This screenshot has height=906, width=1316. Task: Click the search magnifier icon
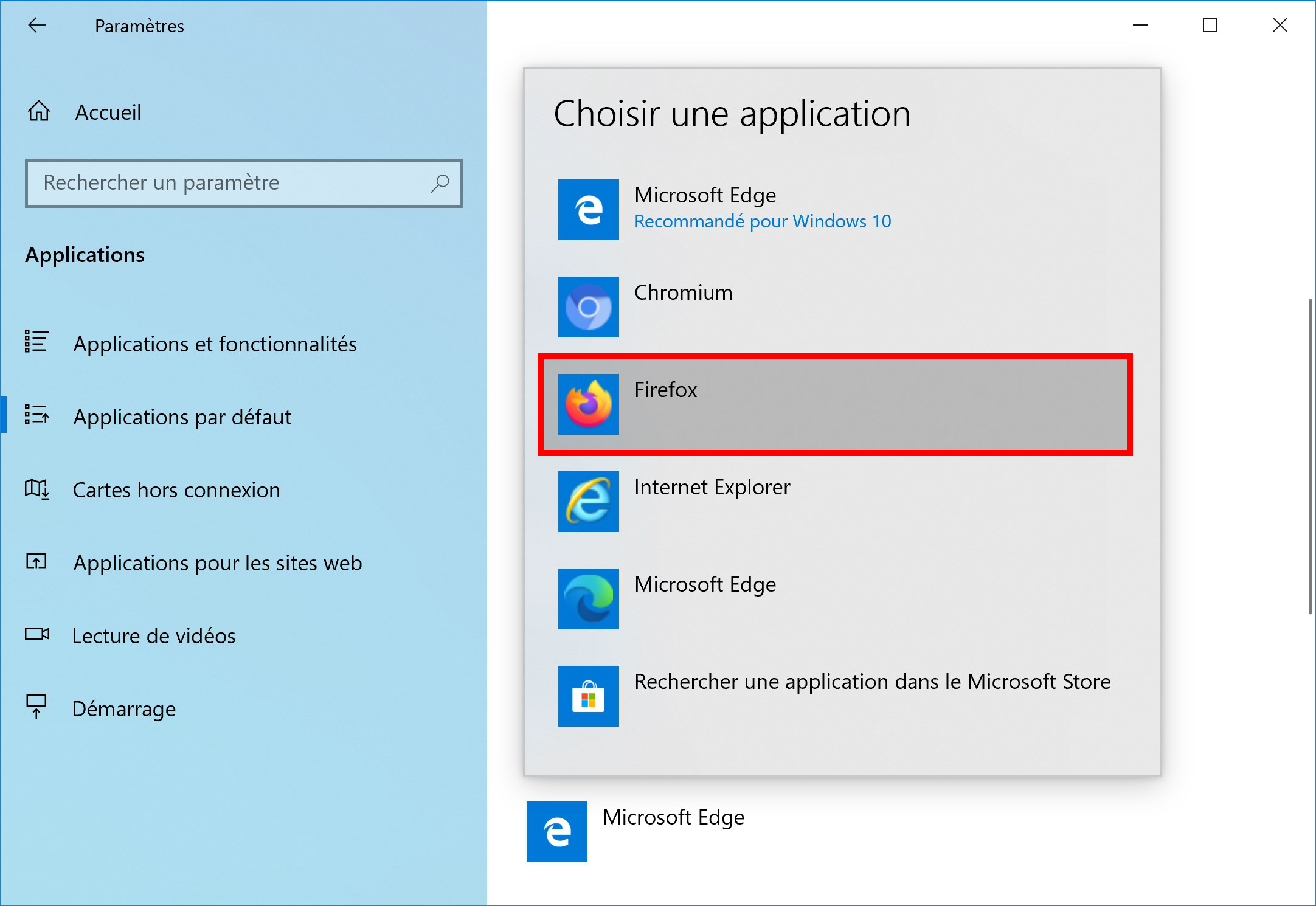coord(440,183)
